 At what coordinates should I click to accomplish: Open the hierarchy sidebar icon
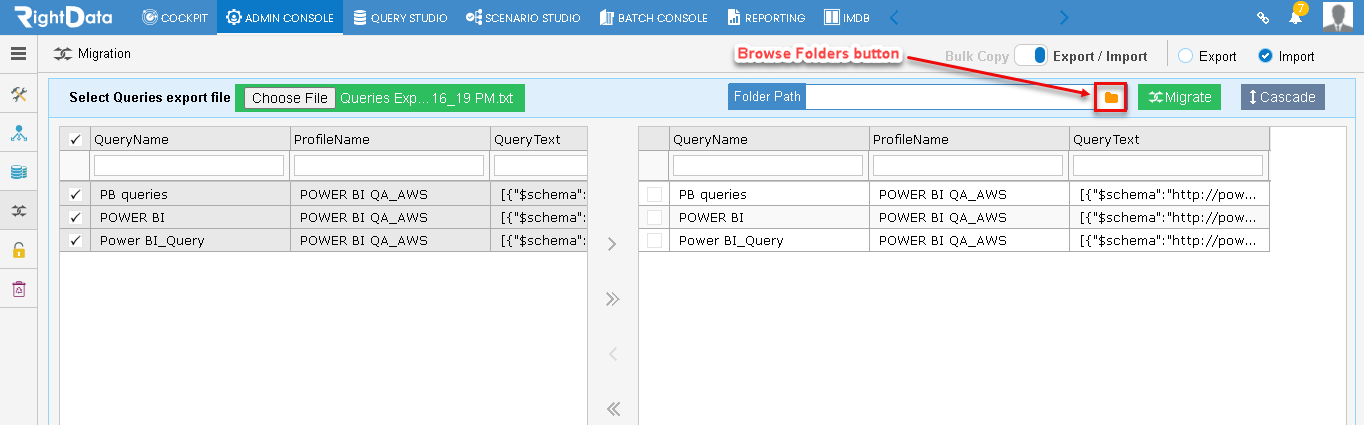[18, 133]
